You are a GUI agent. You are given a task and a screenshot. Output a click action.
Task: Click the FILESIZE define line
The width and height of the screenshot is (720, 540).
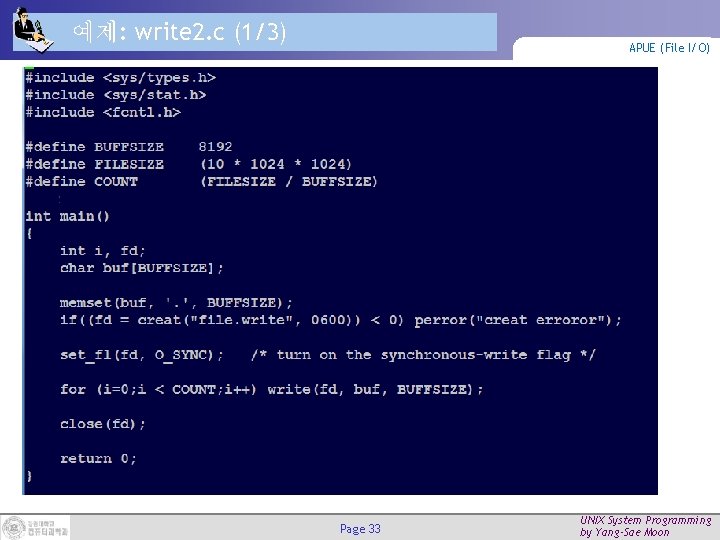(x=188, y=164)
